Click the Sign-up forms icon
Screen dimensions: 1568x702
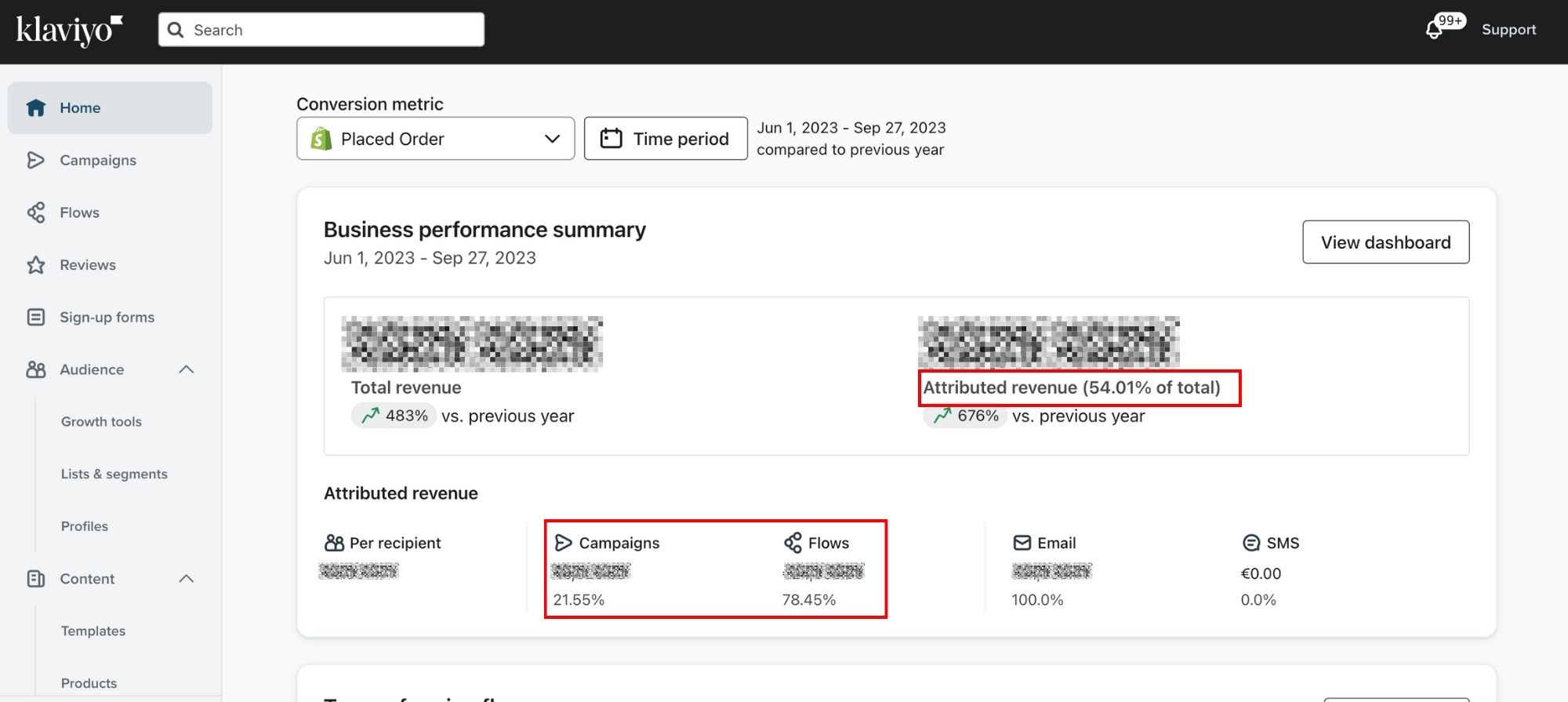pos(35,317)
